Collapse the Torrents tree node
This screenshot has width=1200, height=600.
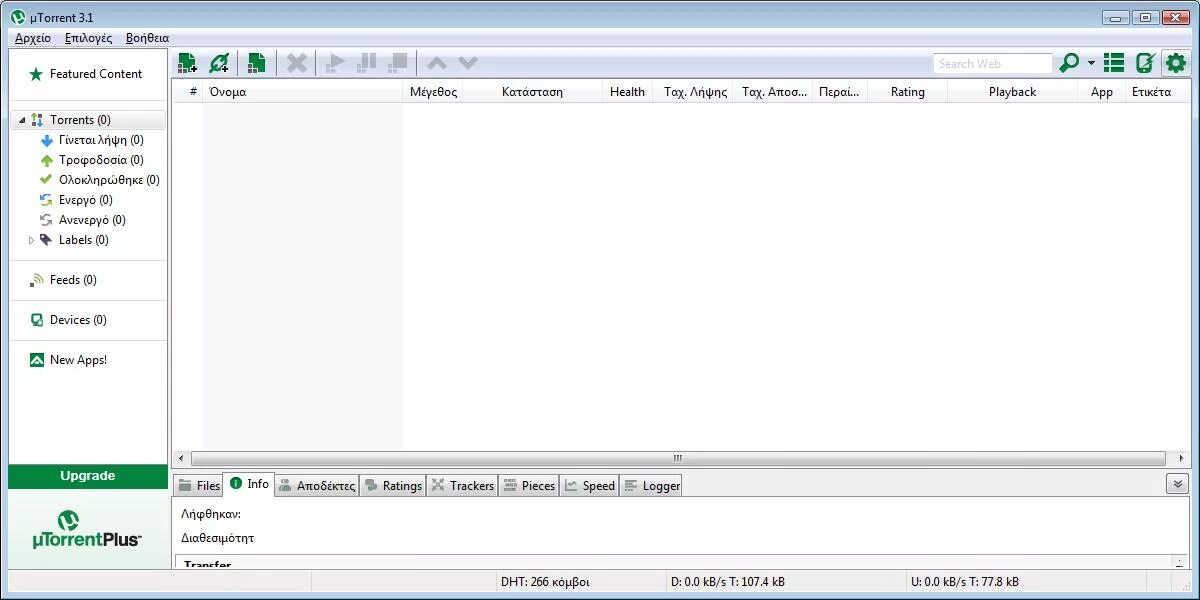pos(22,120)
